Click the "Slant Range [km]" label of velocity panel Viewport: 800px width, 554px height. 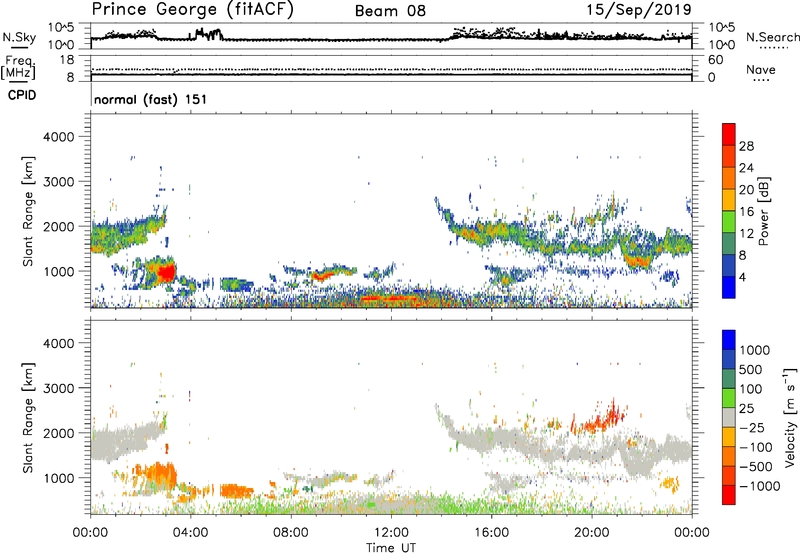pos(28,417)
